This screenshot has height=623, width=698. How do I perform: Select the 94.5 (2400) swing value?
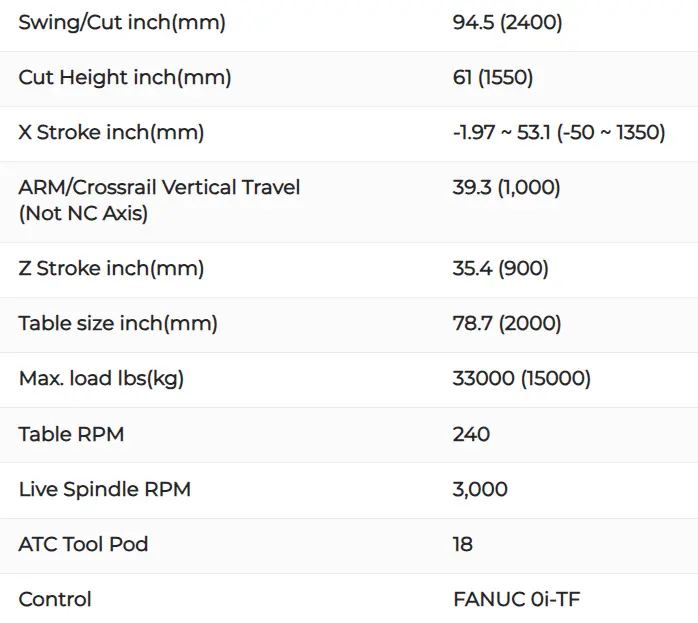[507, 22]
